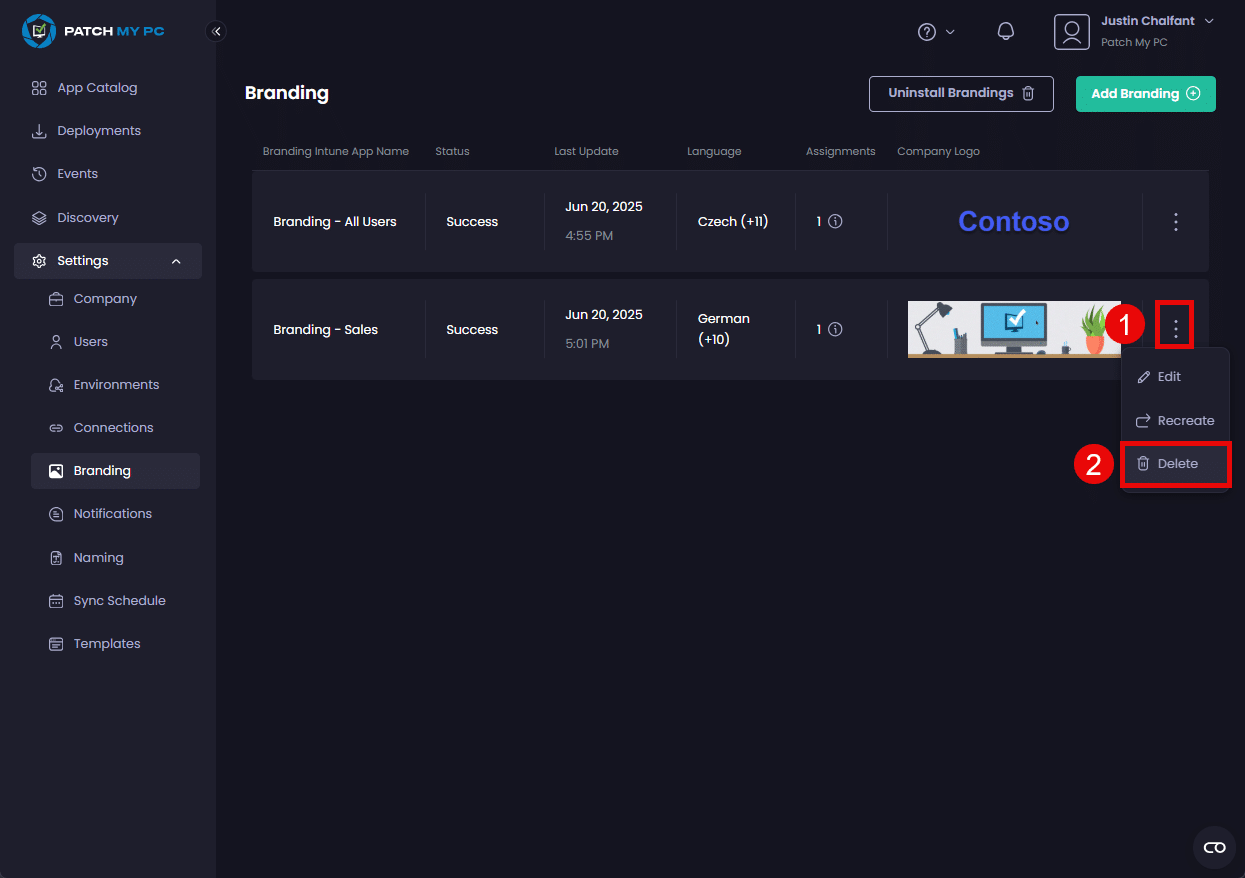Expand the Justin Chalfant account dropdown

click(1209, 21)
